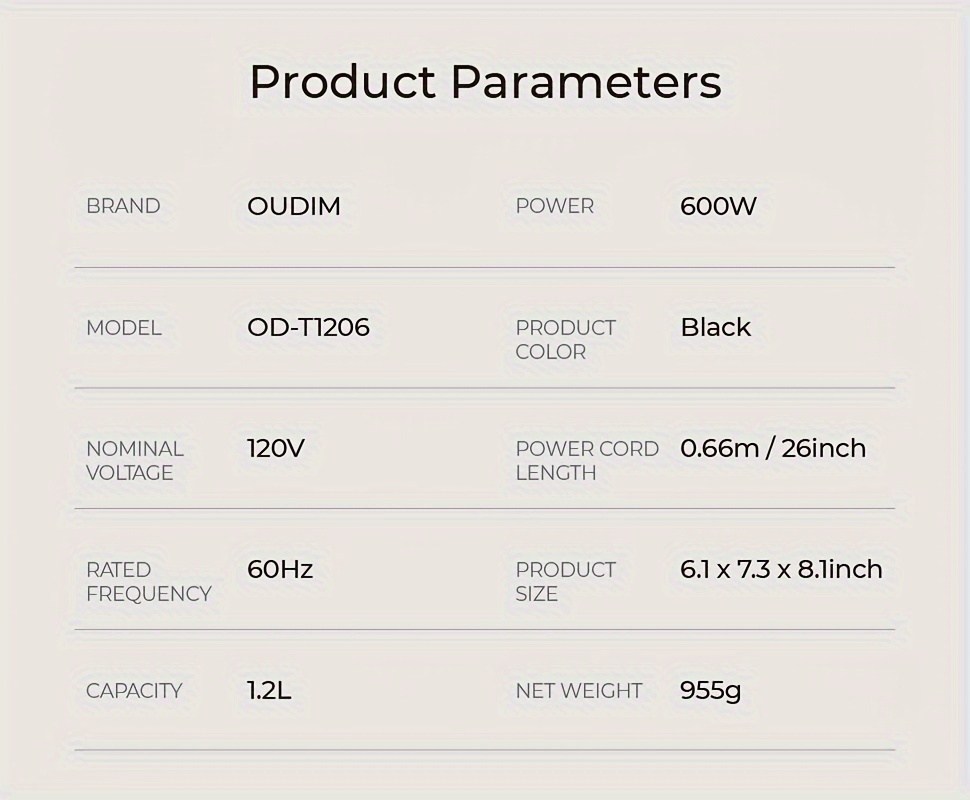Click the 60Hz frequency value
Screen dimensions: 970x800
[x=280, y=569]
